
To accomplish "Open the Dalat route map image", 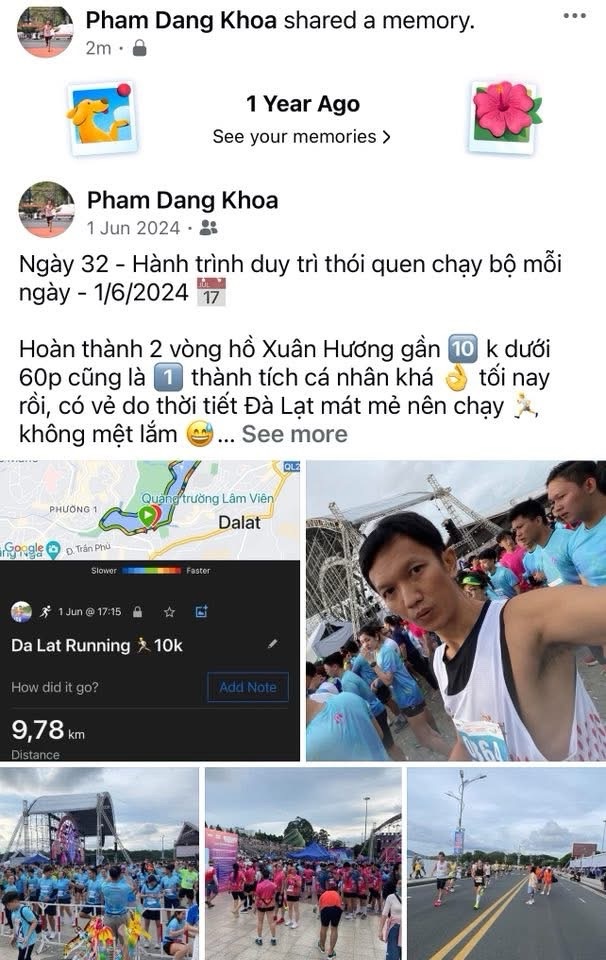I will (x=150, y=511).
